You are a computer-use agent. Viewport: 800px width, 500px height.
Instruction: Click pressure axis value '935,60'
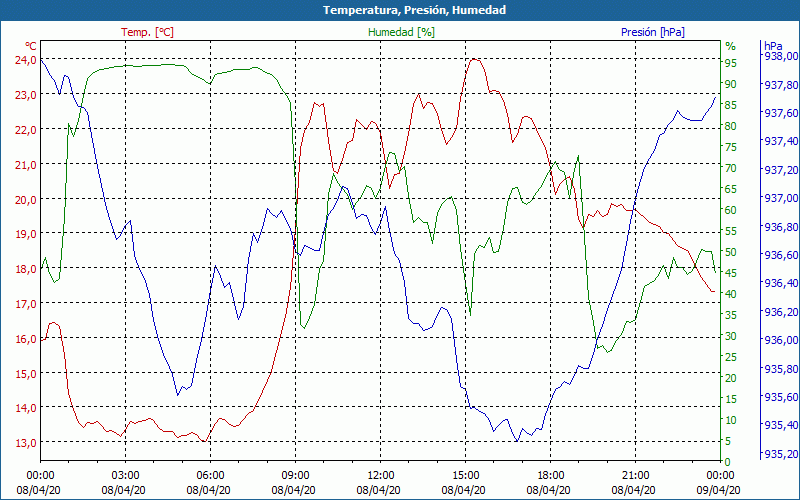coord(782,396)
